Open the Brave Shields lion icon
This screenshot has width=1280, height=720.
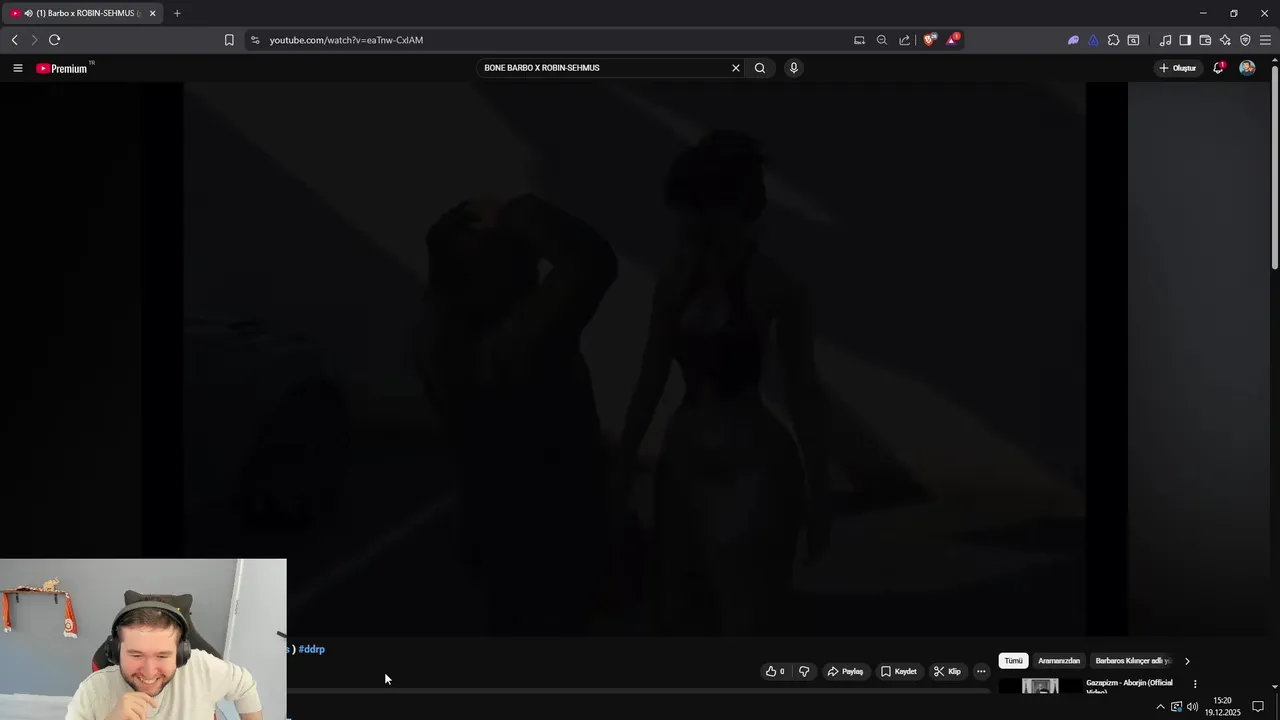(930, 40)
